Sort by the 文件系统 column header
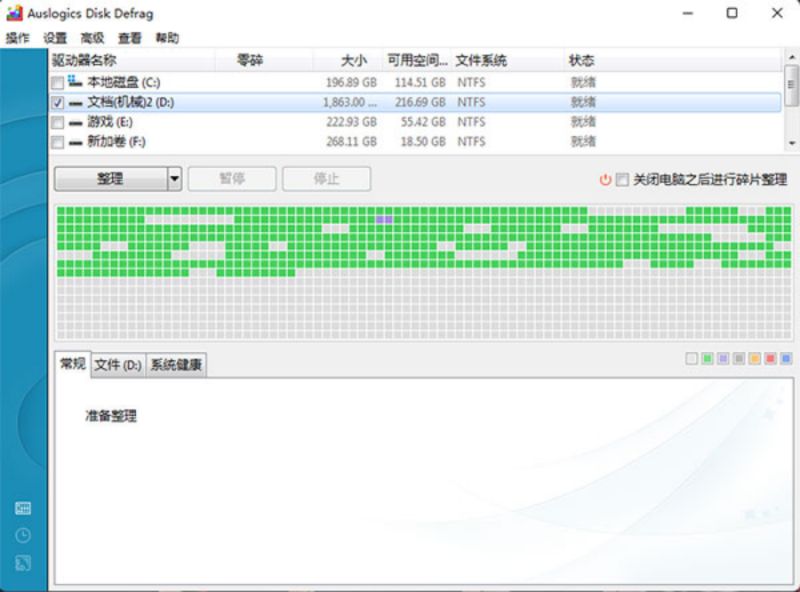 click(508, 60)
